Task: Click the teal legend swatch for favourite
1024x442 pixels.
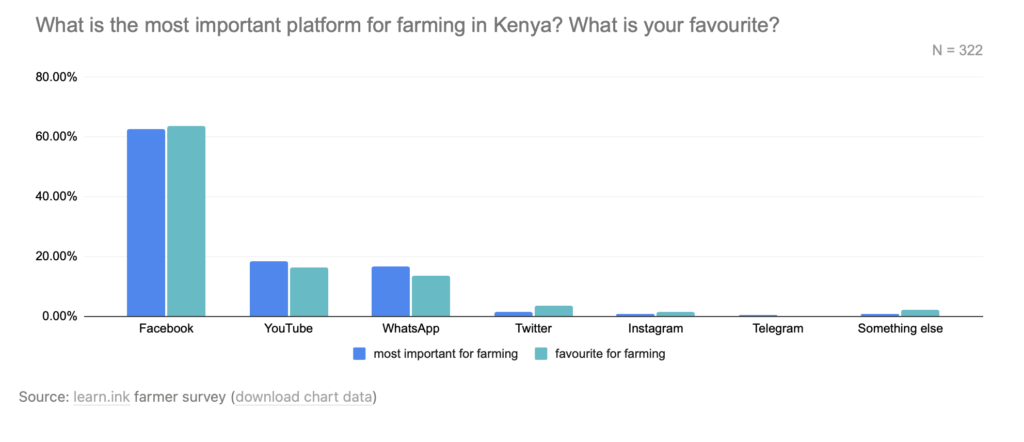Action: 541,354
